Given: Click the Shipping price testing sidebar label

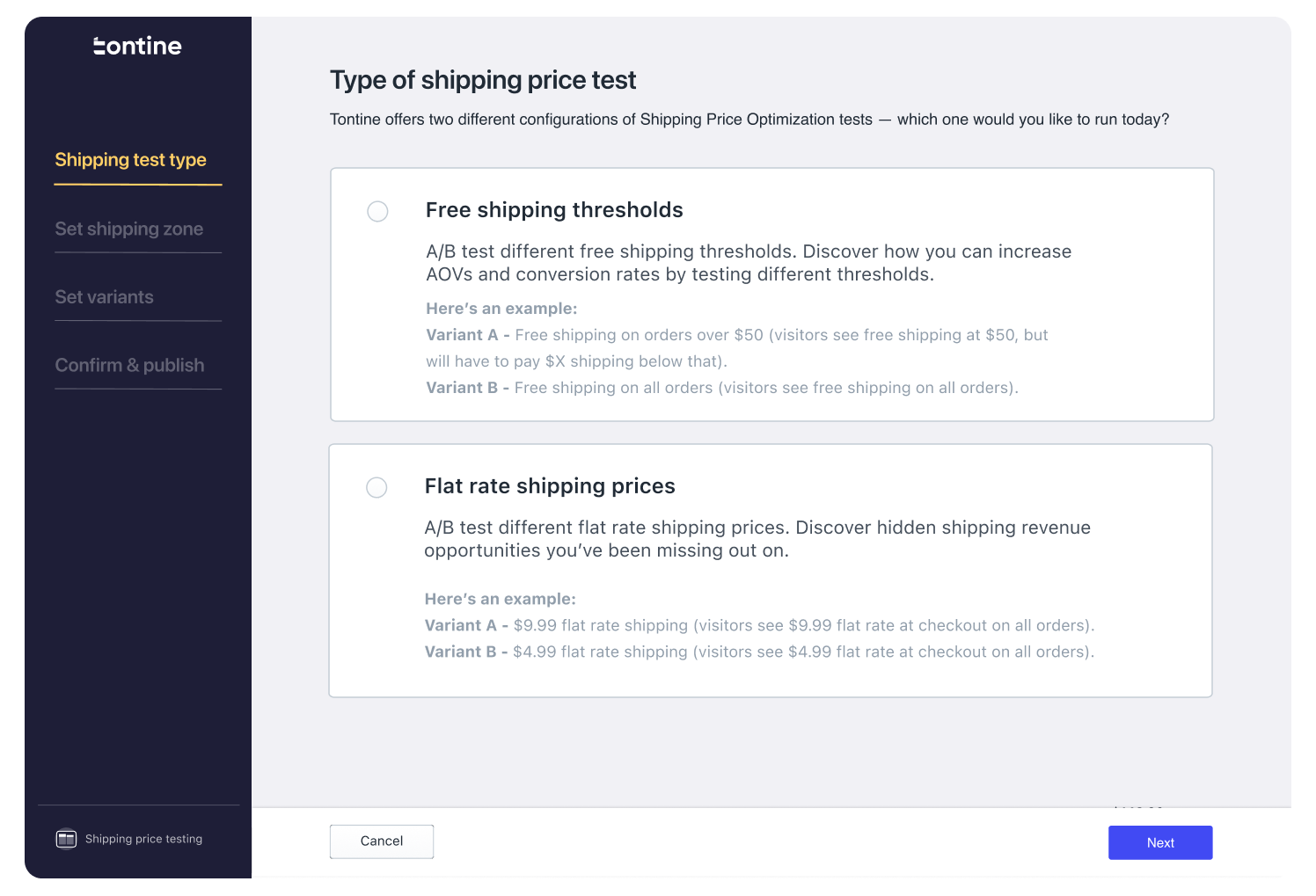Looking at the screenshot, I should point(143,839).
